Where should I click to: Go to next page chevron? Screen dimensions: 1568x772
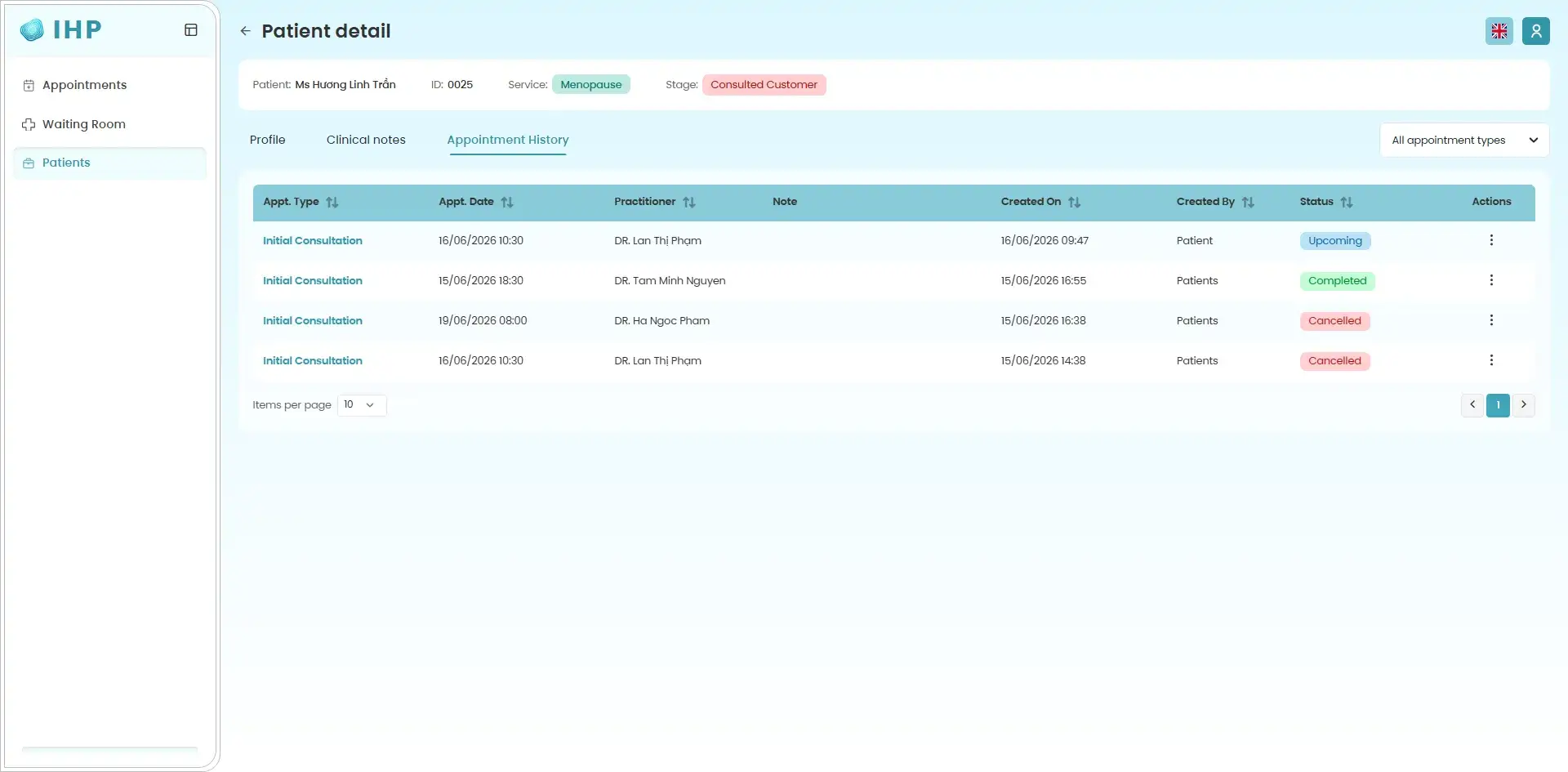(x=1524, y=405)
